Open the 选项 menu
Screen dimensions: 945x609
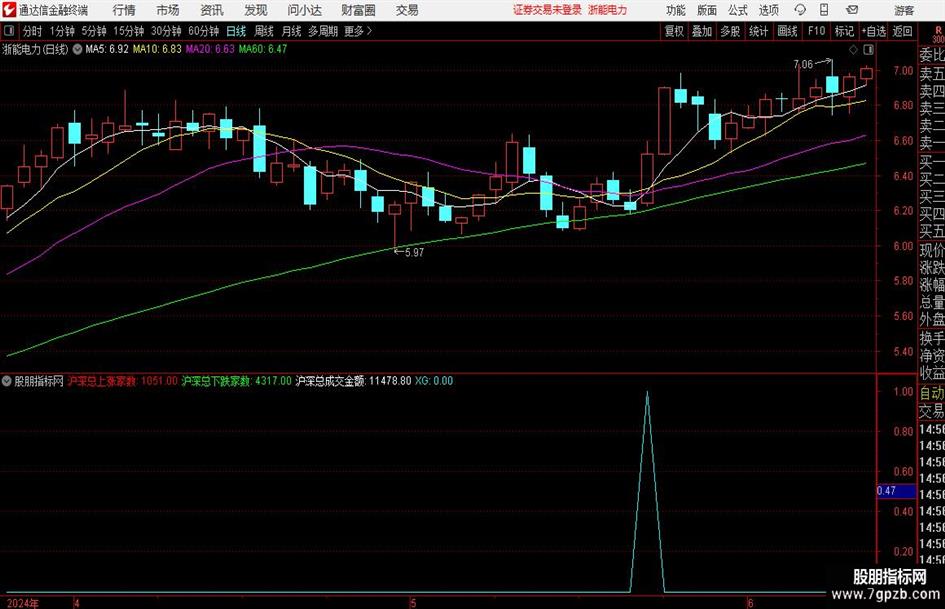(768, 10)
